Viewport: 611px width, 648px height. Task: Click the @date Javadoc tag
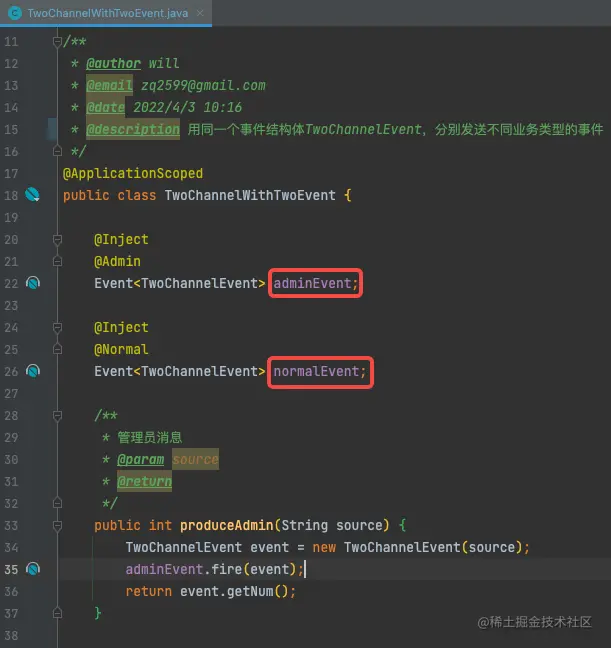click(105, 107)
